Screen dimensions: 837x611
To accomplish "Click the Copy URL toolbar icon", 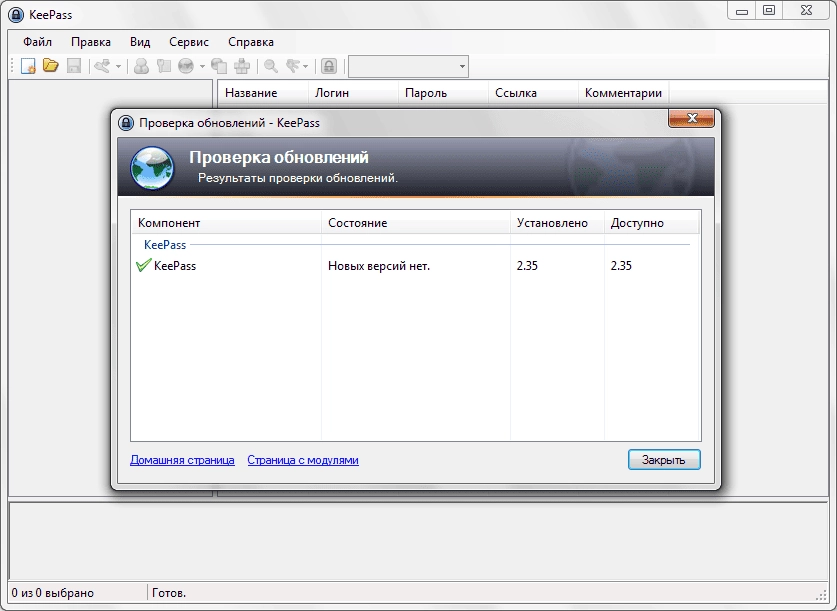I will click(x=219, y=66).
